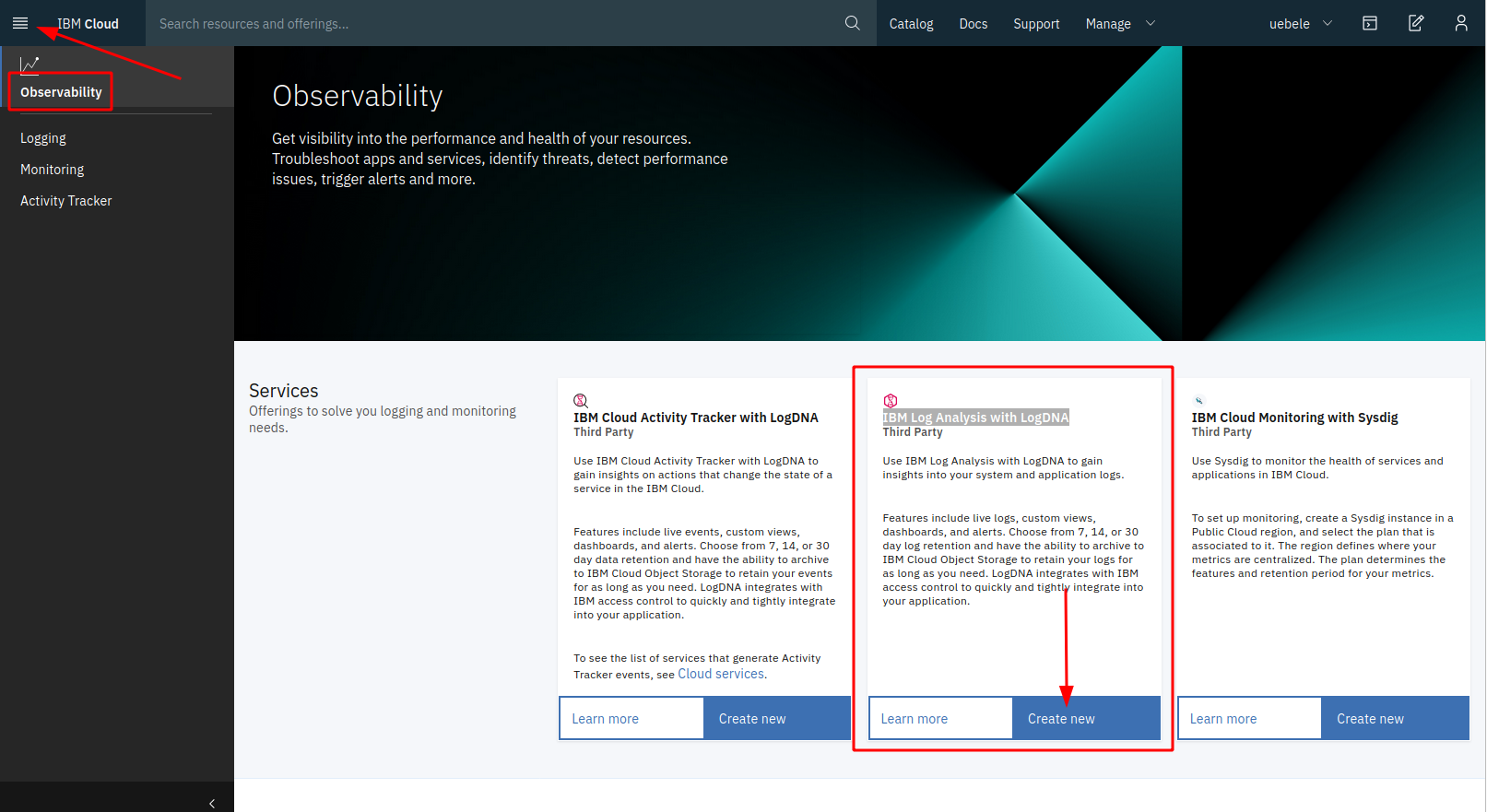Go to Monitoring in the sidebar
The height and width of the screenshot is (812, 1487).
(53, 170)
